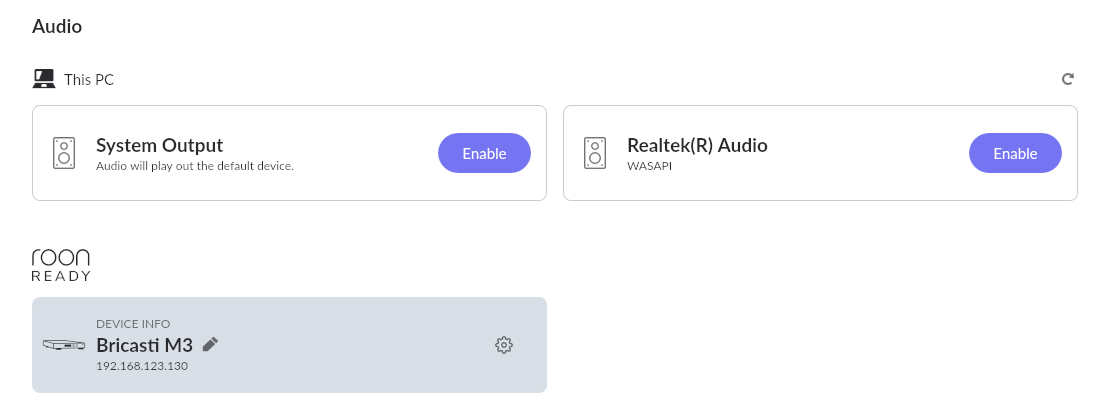Select the Bricasti M3 device name
The image size is (1117, 419).
144,345
